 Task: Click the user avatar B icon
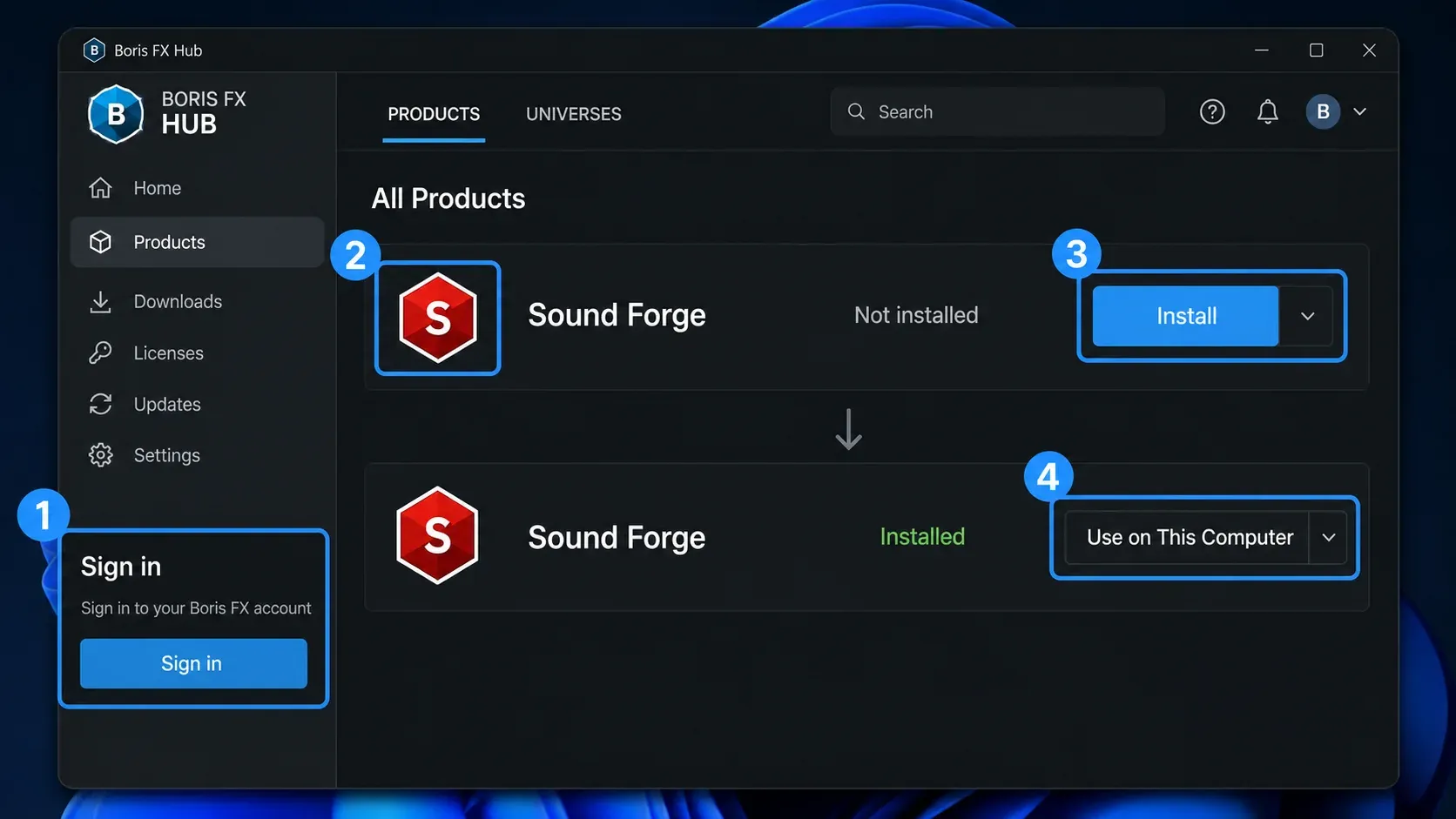pyautogui.click(x=1323, y=111)
